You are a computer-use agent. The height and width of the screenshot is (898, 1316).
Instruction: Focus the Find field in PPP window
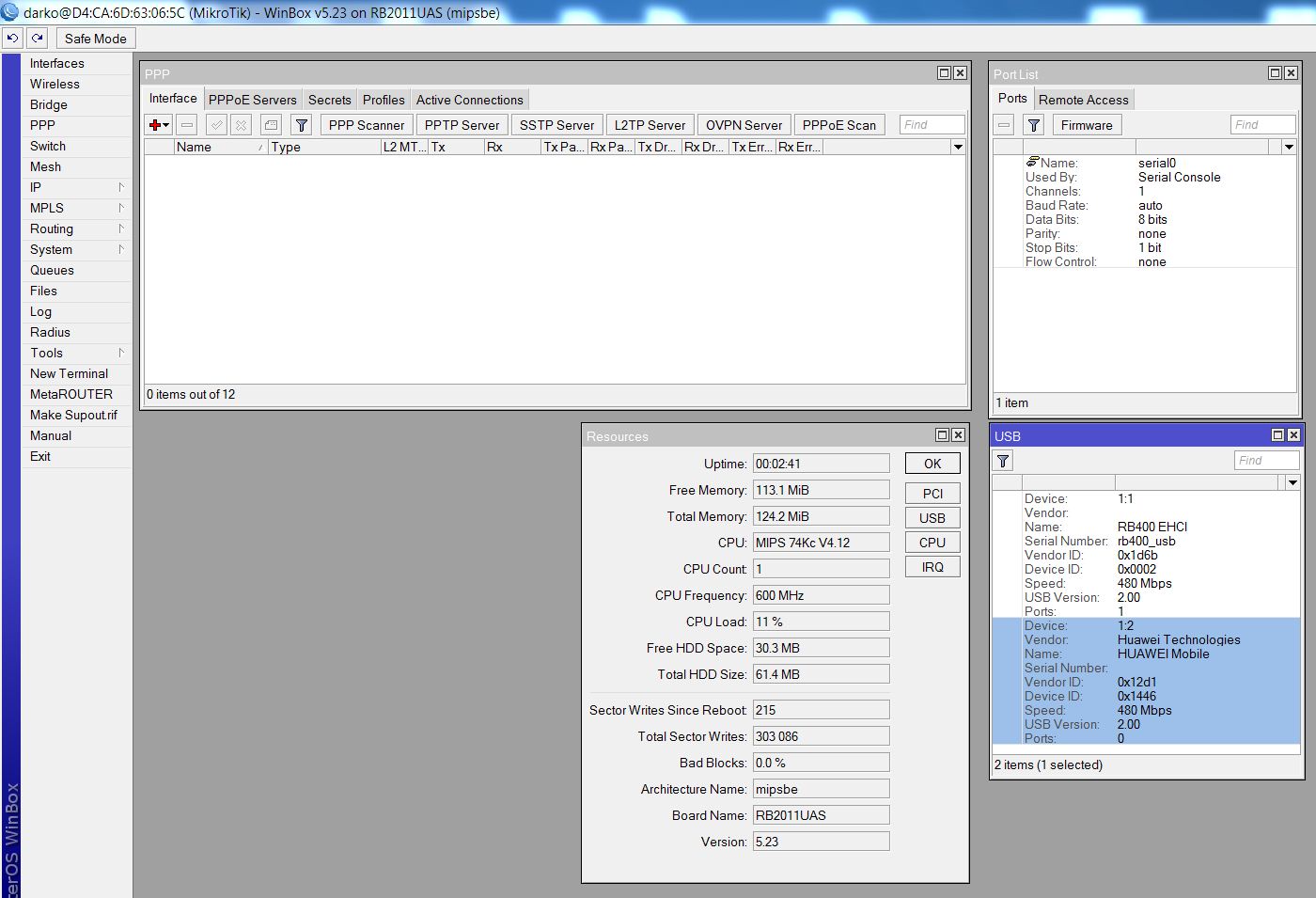932,125
